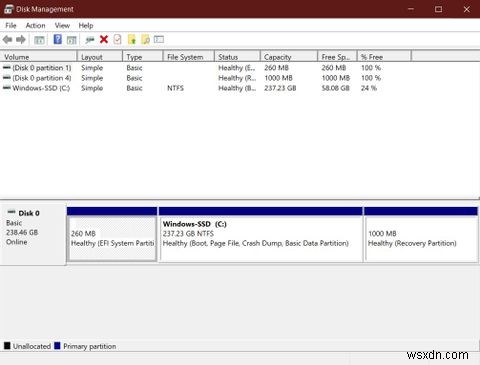The height and width of the screenshot is (365, 480).
Task: Click the Disk 0 Basic 238.46 GB header panel
Action: [x=33, y=234]
